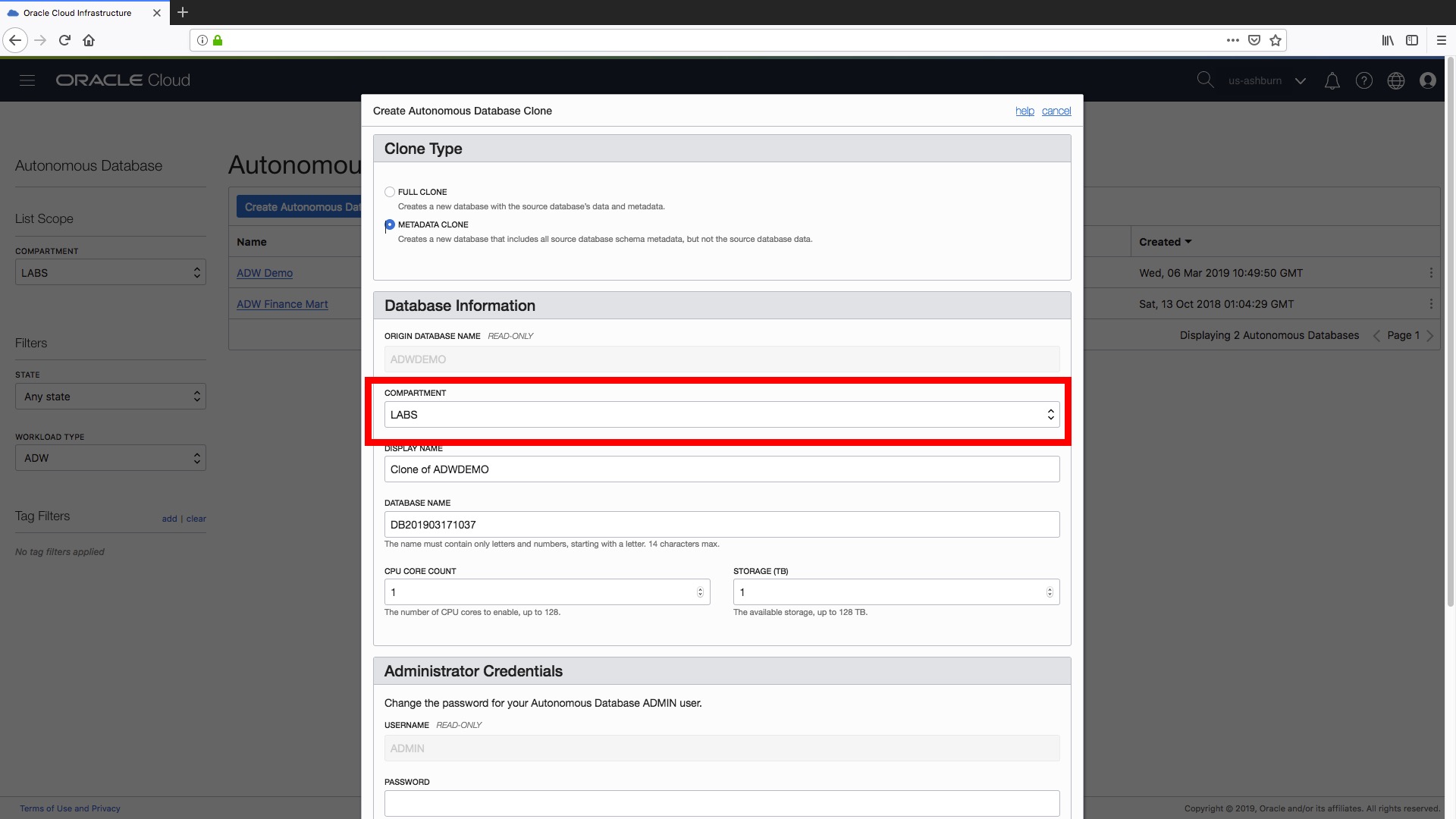Switch to the Oracle Cloud Infrastructure browser tab

[76, 12]
